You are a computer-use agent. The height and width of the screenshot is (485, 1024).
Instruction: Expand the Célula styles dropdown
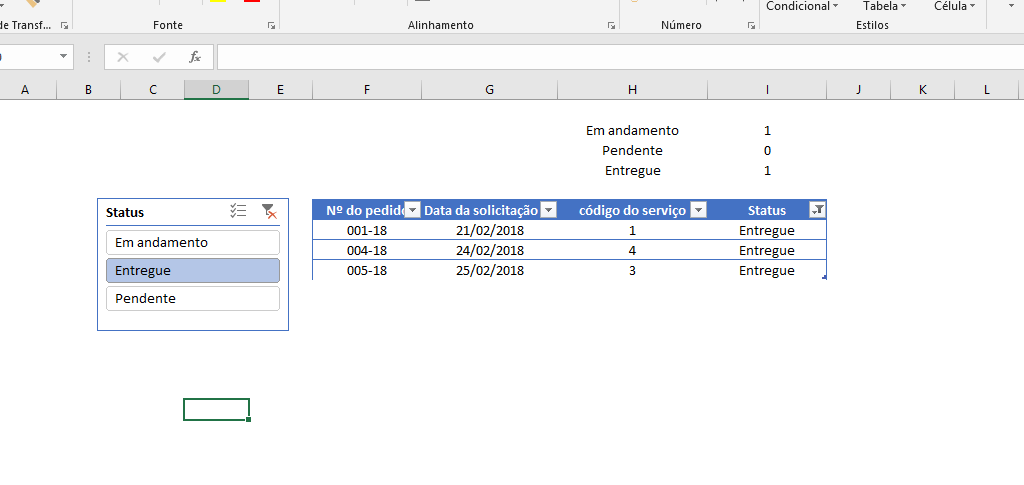click(954, 6)
